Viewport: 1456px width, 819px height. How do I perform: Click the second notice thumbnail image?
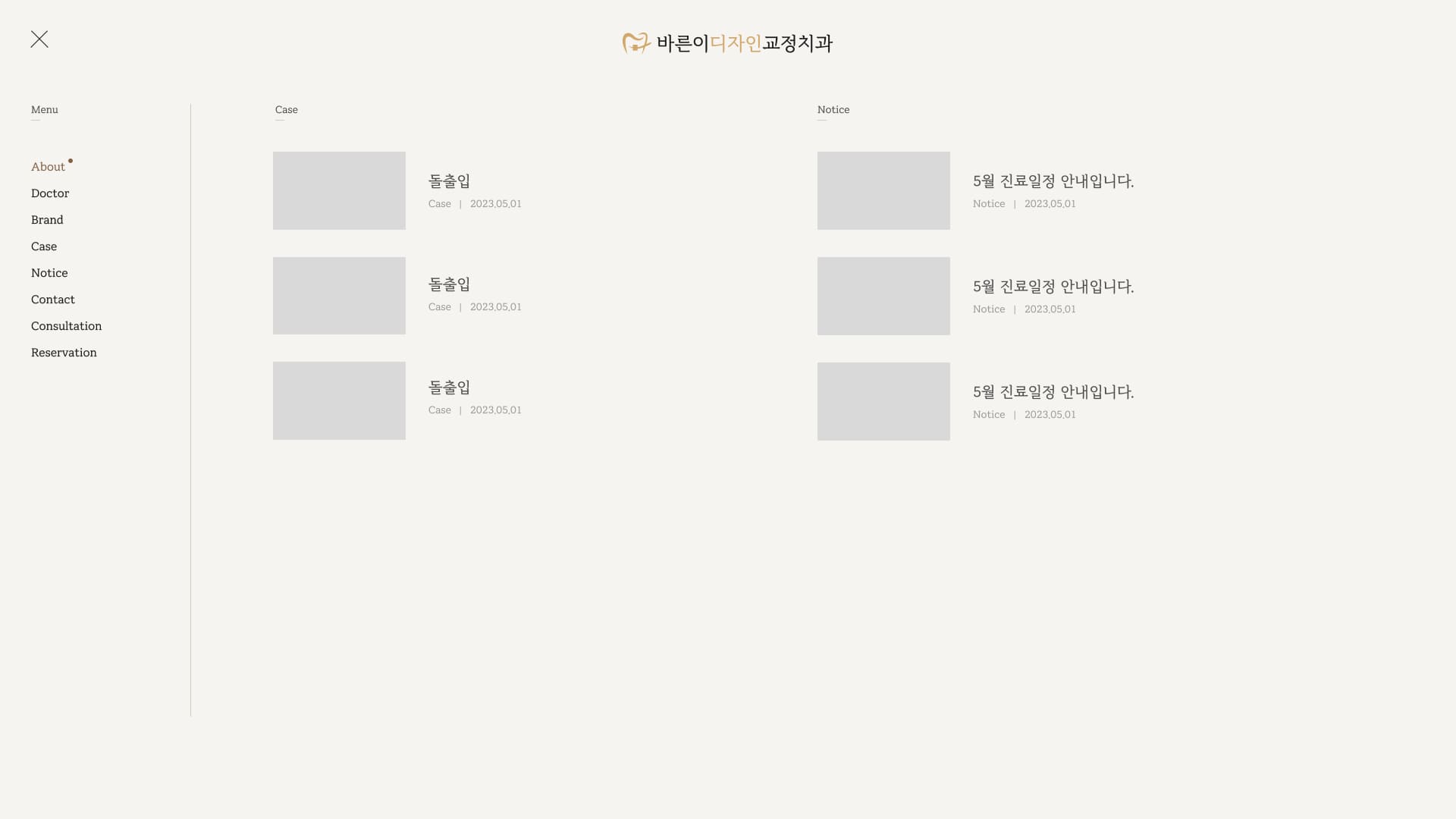(x=883, y=296)
